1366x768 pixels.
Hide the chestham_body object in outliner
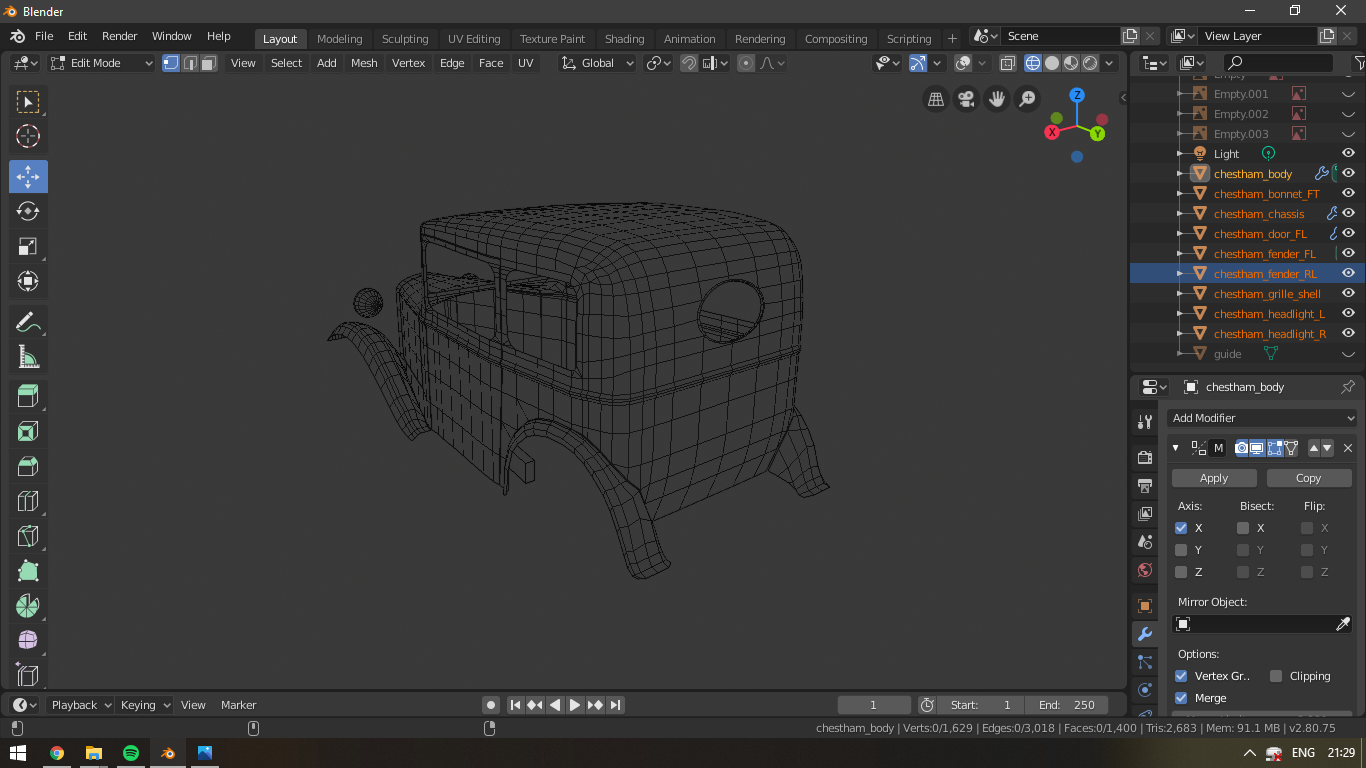[1348, 173]
